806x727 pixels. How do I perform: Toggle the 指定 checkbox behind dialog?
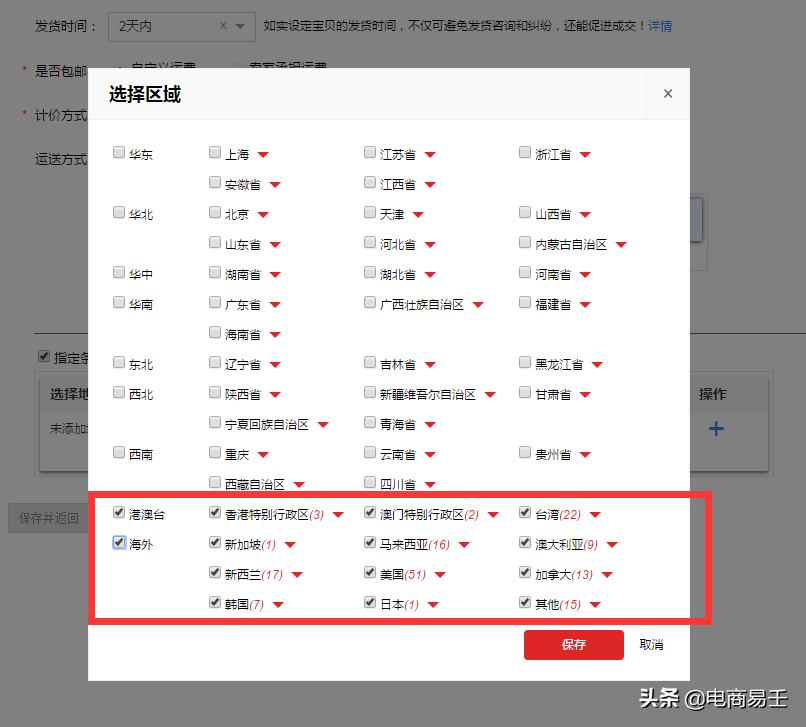(x=44, y=356)
